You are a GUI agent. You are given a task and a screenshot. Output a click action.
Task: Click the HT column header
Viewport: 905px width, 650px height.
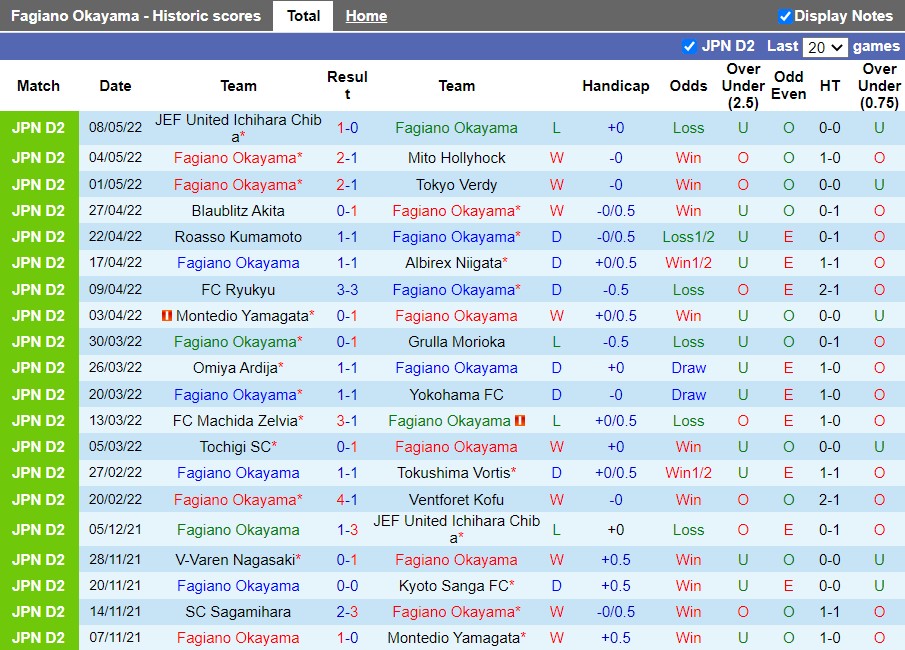point(829,86)
